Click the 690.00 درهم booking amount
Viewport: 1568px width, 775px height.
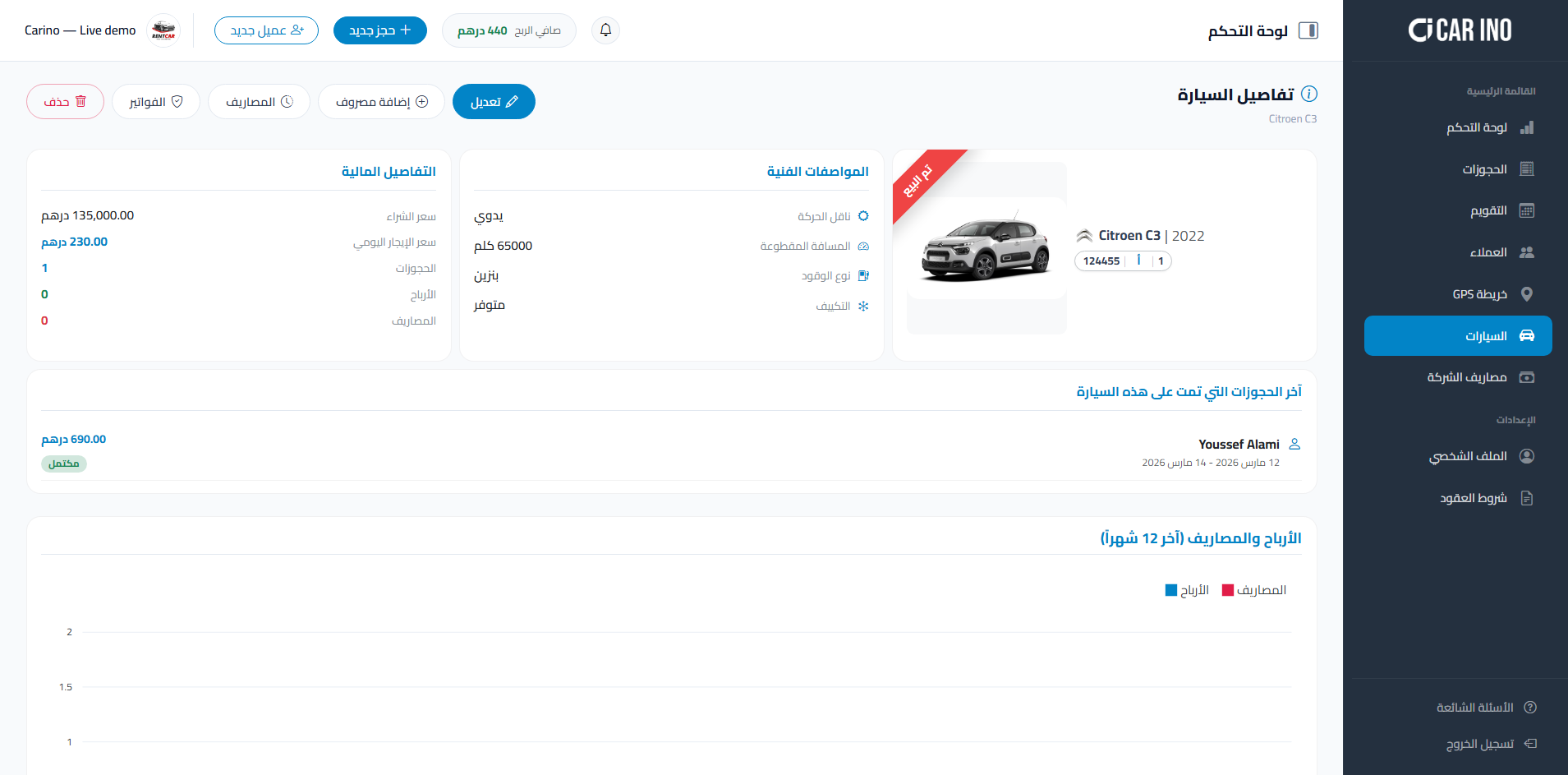point(74,440)
